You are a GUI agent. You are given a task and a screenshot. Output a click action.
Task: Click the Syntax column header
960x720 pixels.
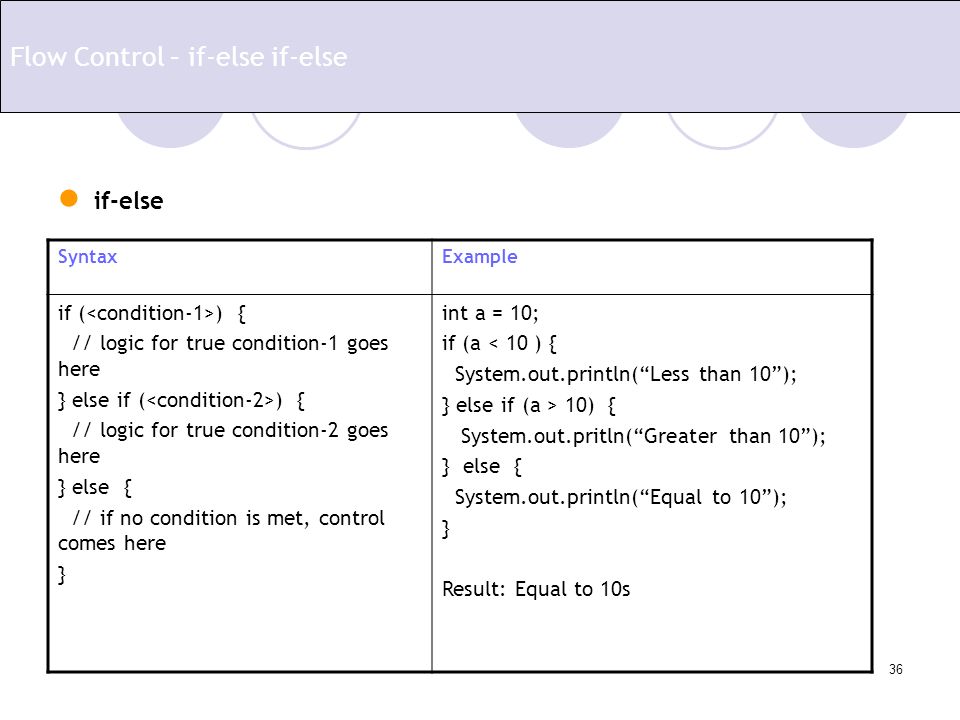coord(88,257)
